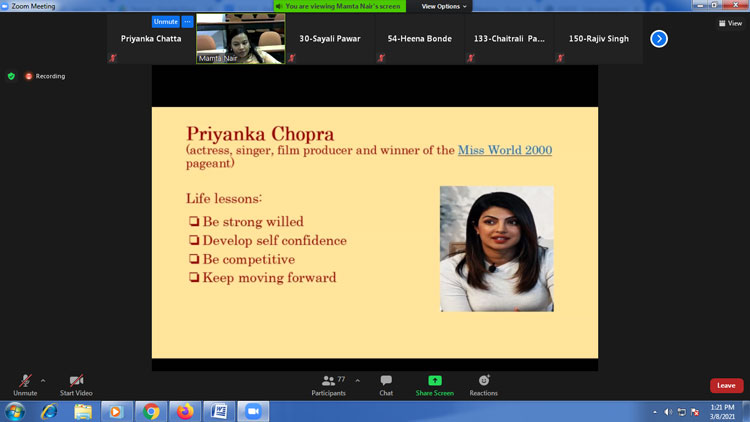Click the Priyanka Chopra photo on slide
The width and height of the screenshot is (750, 422).
[x=497, y=249]
